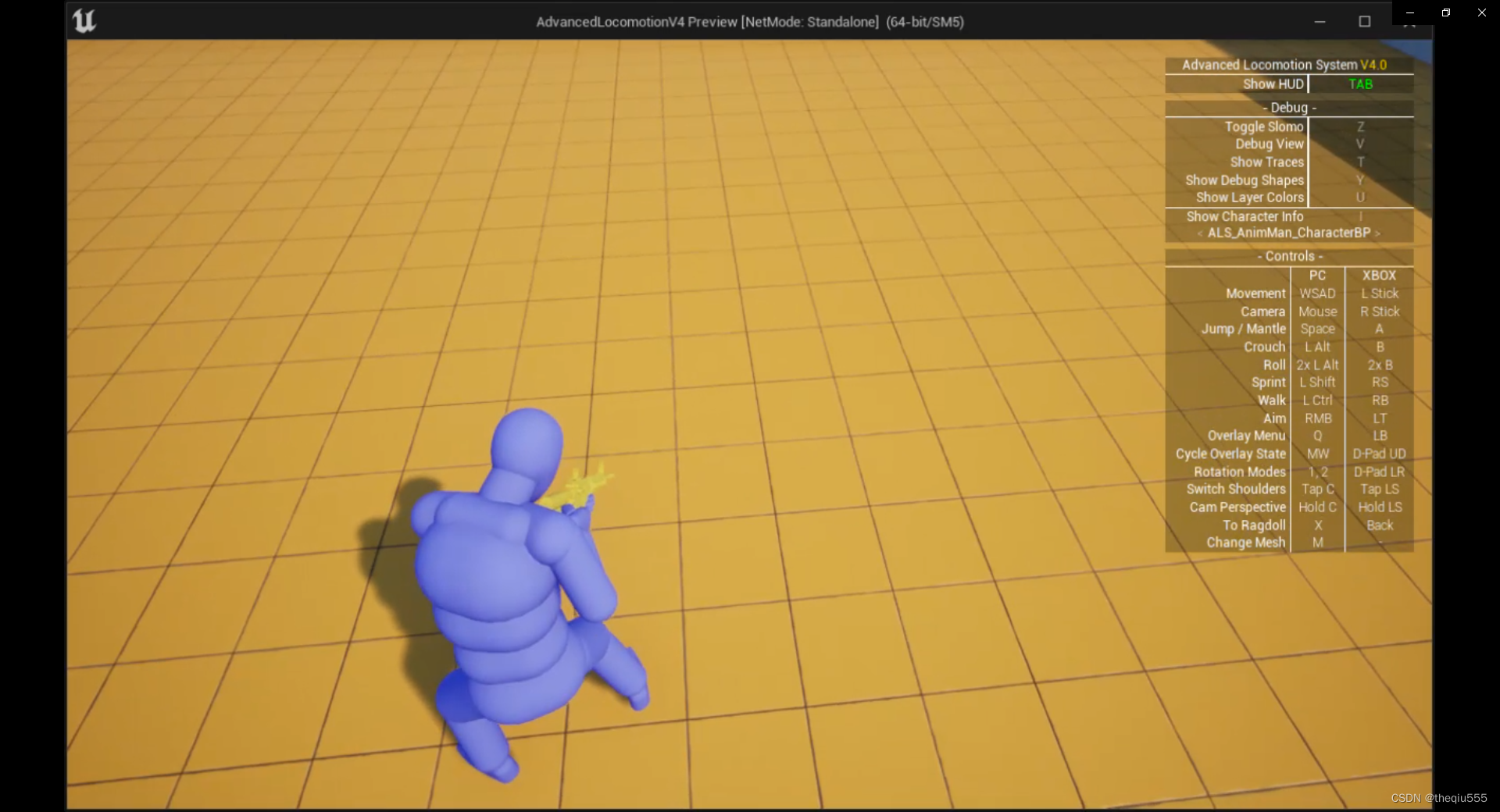Minimize the AdvancedLocomotionV4 Preview window
This screenshot has height=812, width=1500.
pos(1320,22)
